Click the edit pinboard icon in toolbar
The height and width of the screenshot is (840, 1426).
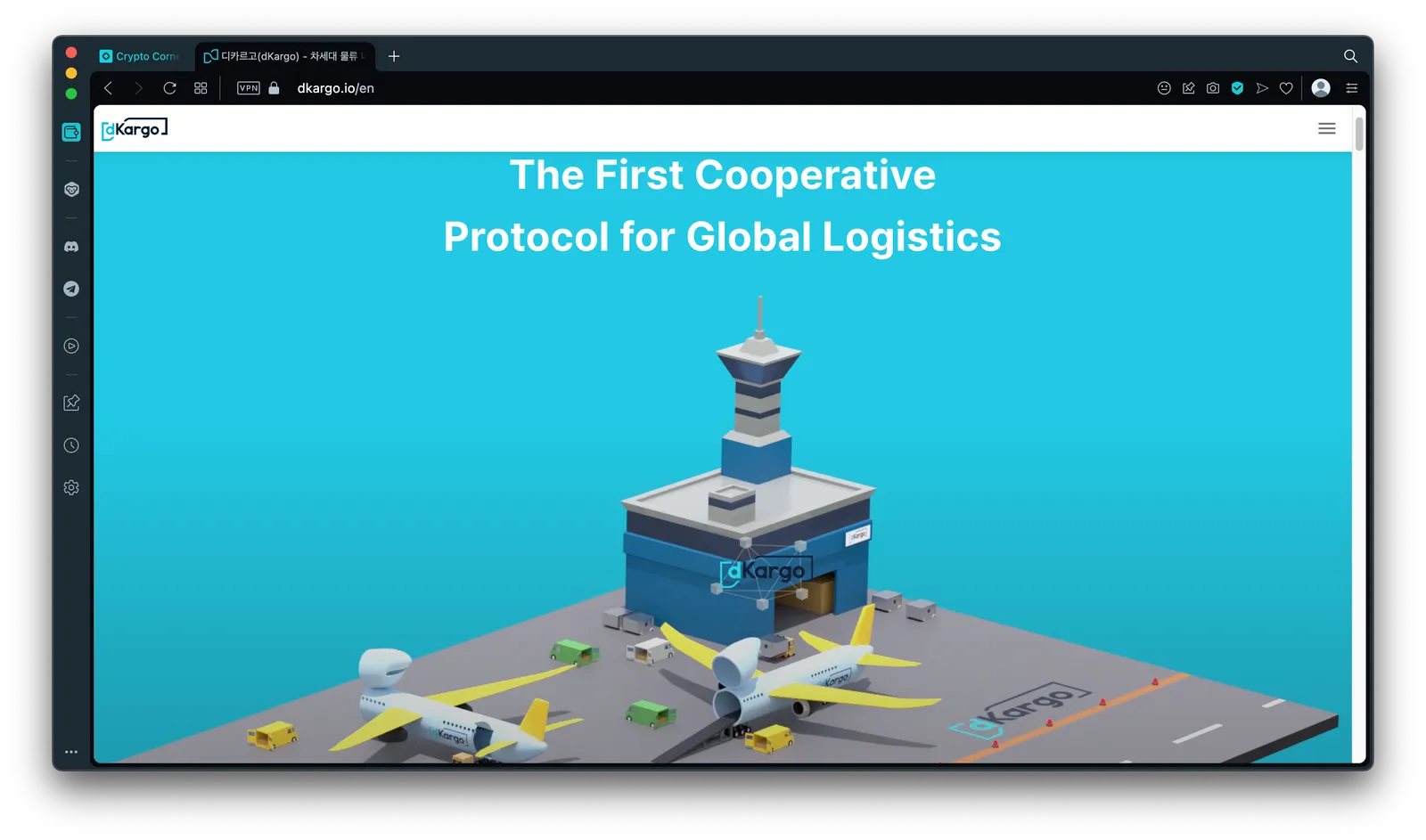point(1188,88)
